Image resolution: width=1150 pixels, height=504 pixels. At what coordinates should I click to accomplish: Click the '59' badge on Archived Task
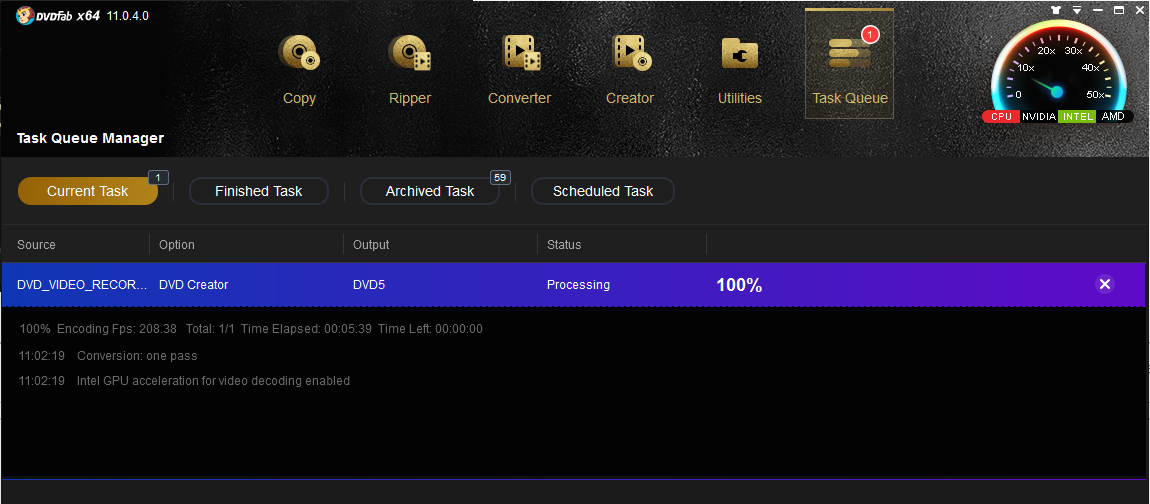[x=500, y=177]
